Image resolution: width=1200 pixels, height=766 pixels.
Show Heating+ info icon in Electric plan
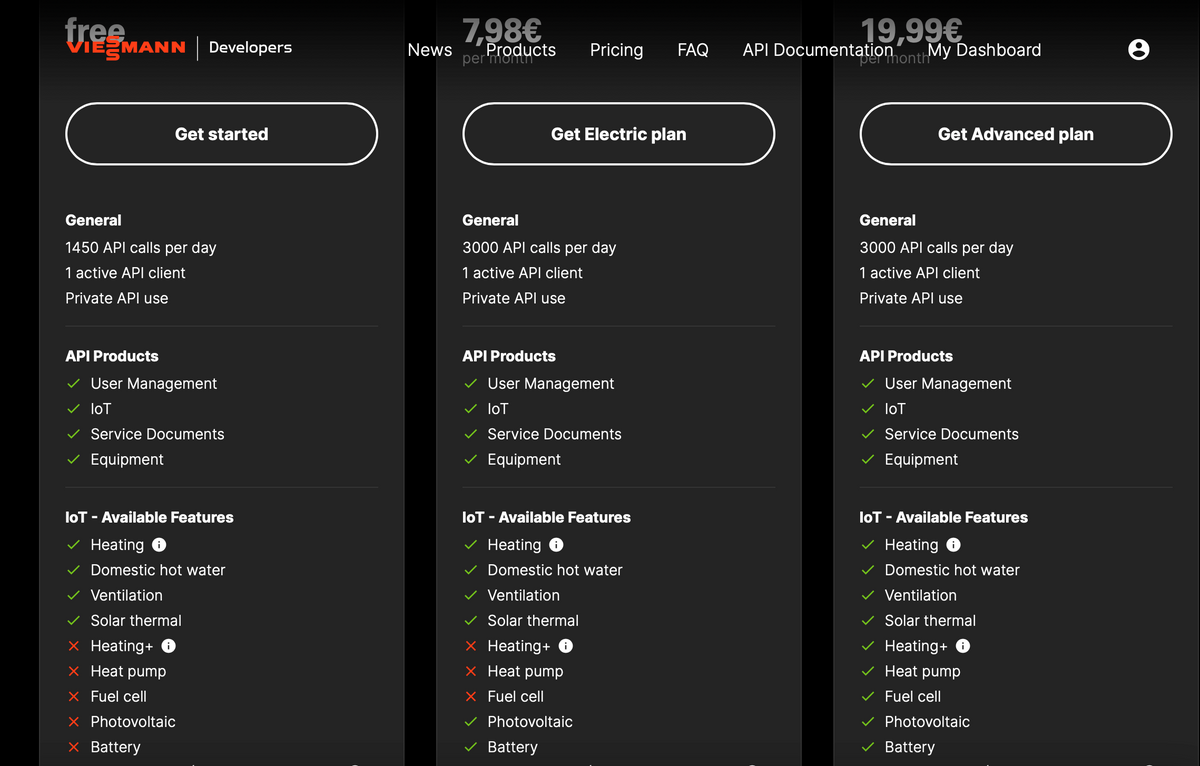point(565,646)
